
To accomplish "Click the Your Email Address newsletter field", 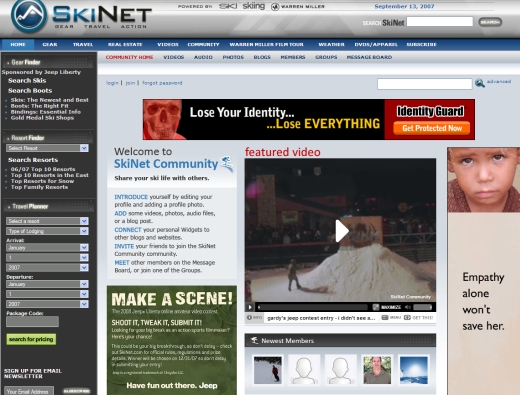I will click(x=29, y=391).
